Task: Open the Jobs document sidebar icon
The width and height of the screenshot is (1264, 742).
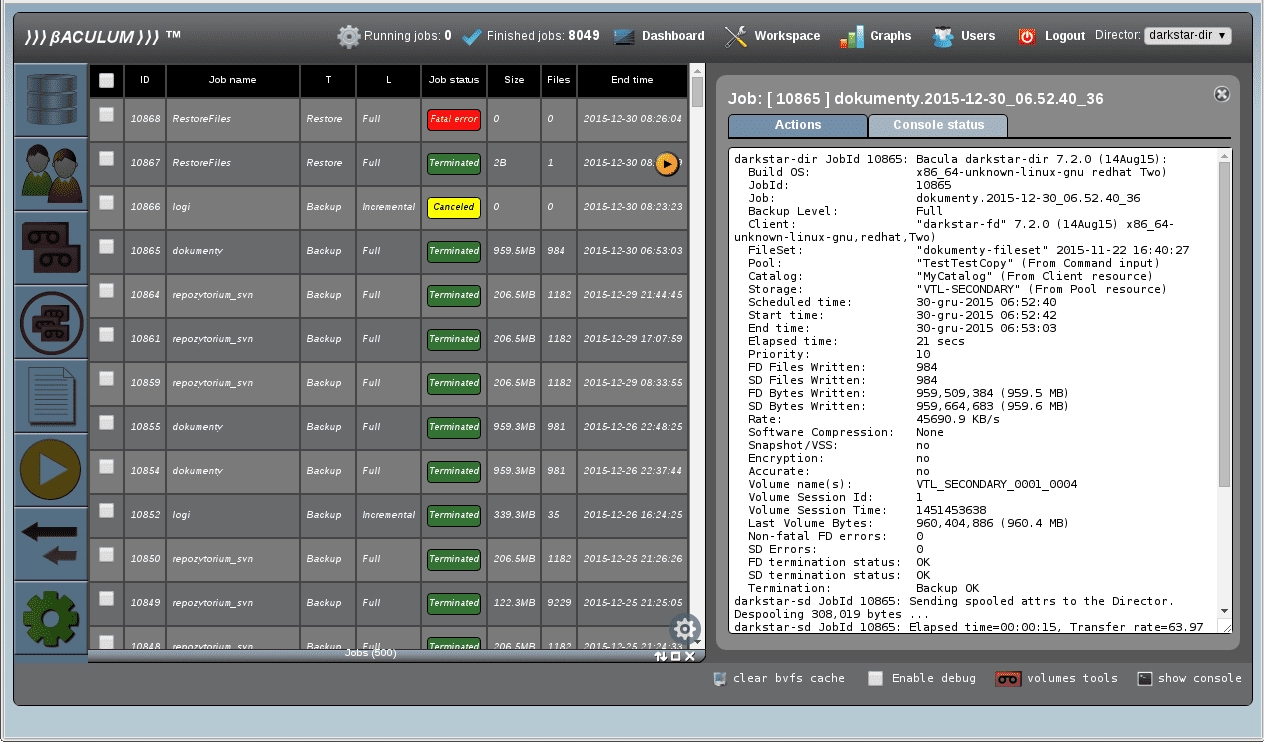Action: pos(51,396)
